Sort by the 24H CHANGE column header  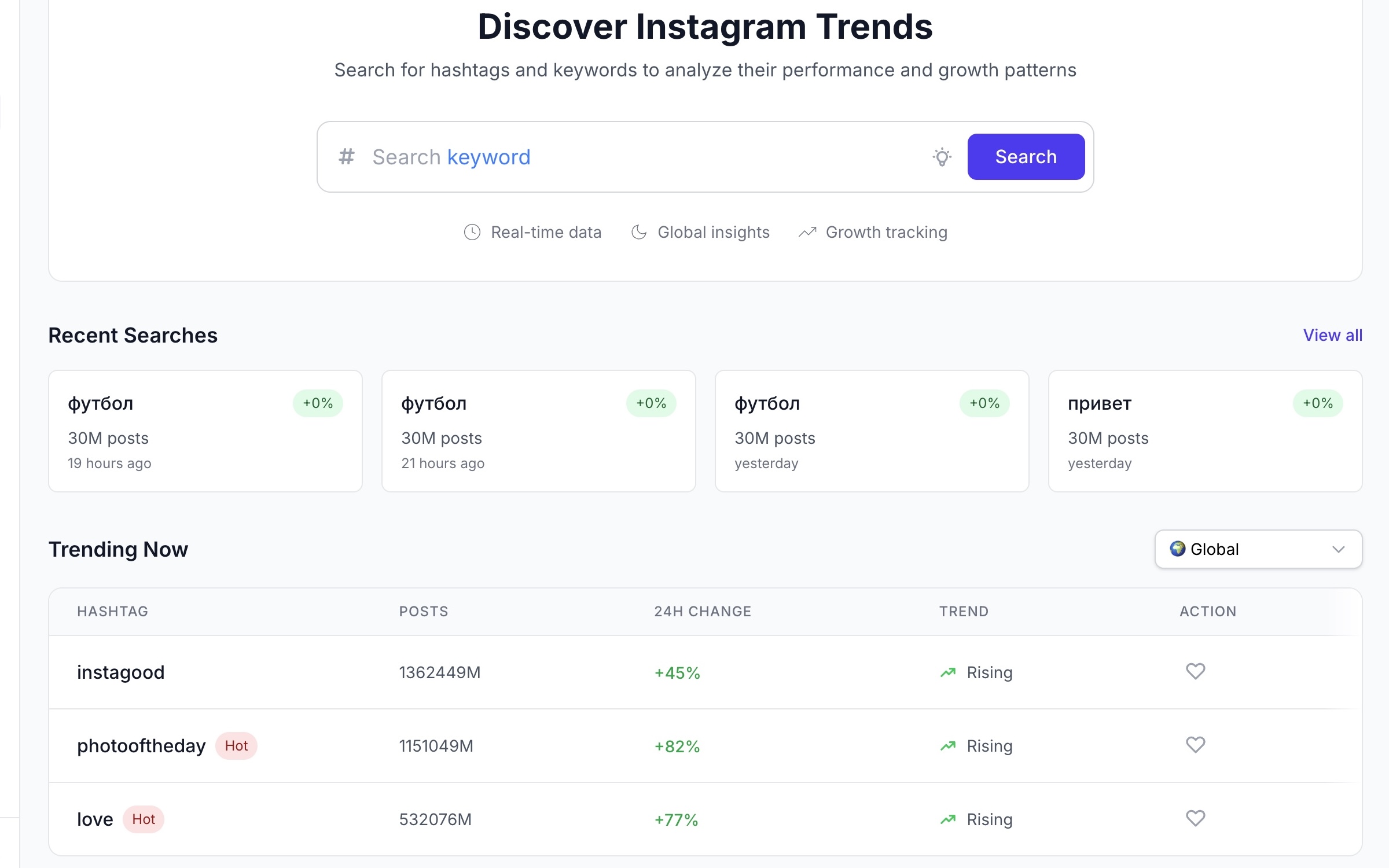[x=703, y=612]
